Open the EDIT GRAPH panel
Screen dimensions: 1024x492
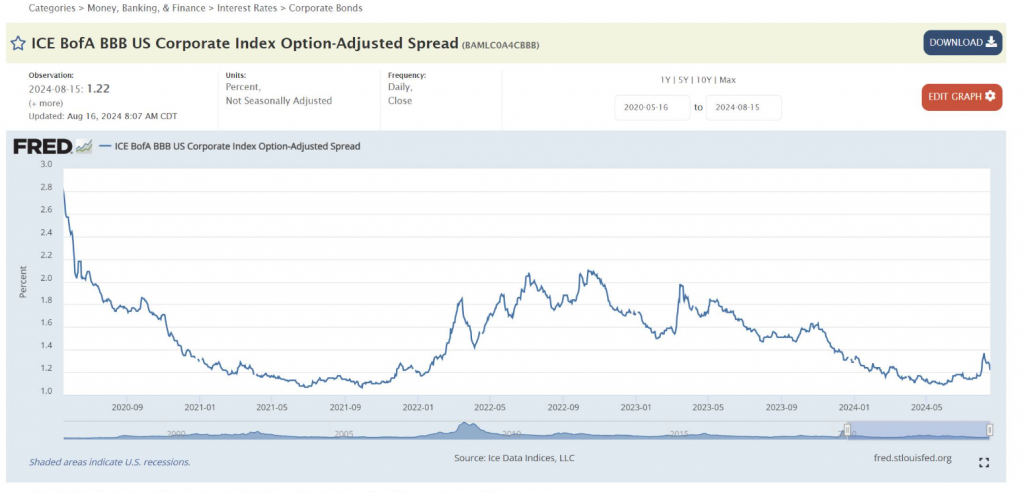point(961,96)
